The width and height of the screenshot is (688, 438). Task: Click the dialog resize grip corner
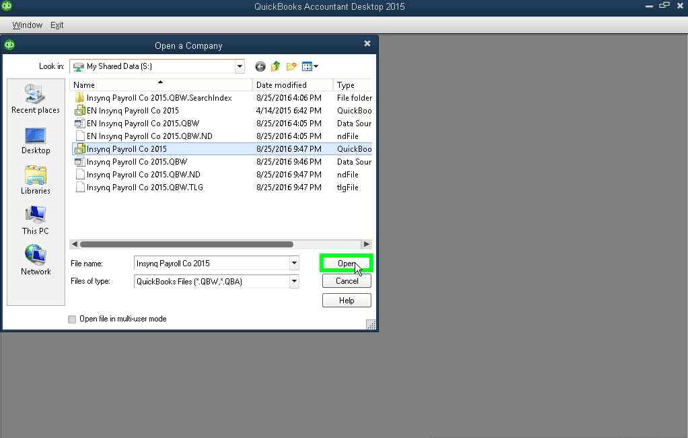371,324
